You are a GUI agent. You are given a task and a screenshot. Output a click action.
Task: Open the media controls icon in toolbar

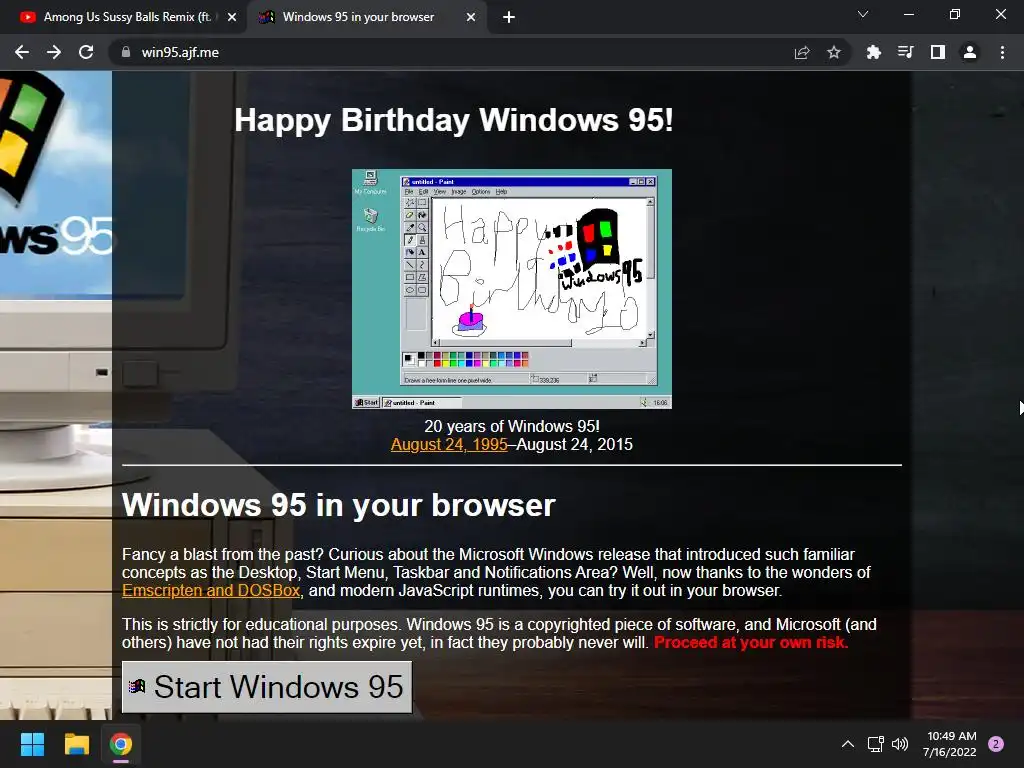click(906, 52)
